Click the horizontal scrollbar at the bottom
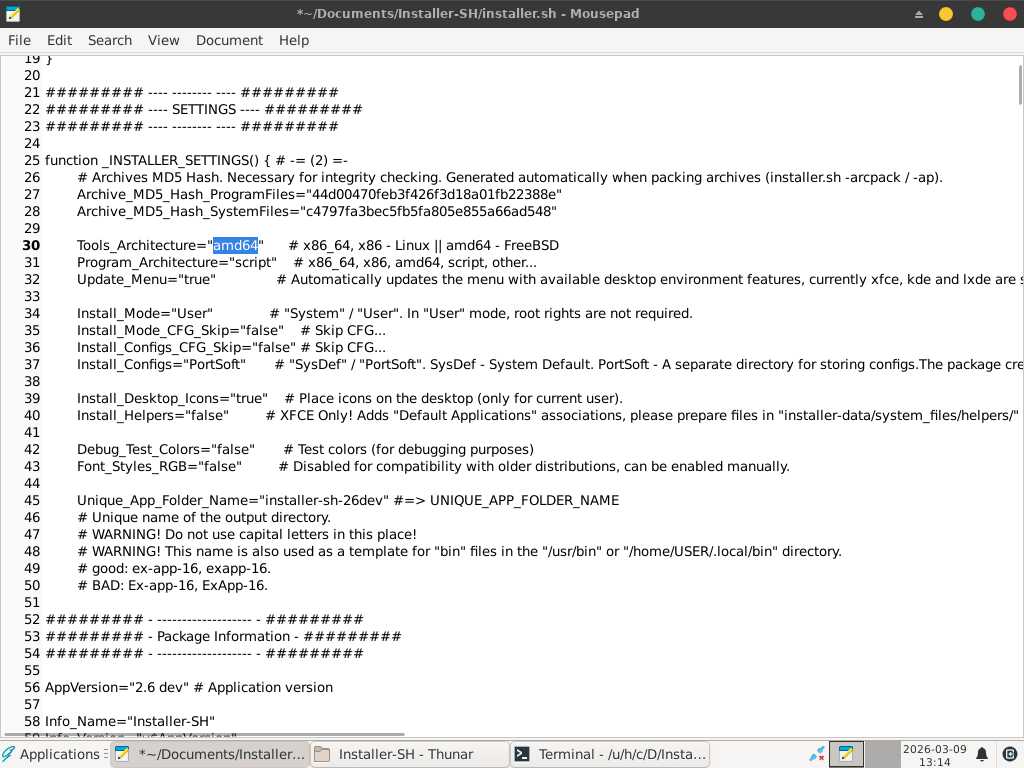 pyautogui.click(x=202, y=735)
